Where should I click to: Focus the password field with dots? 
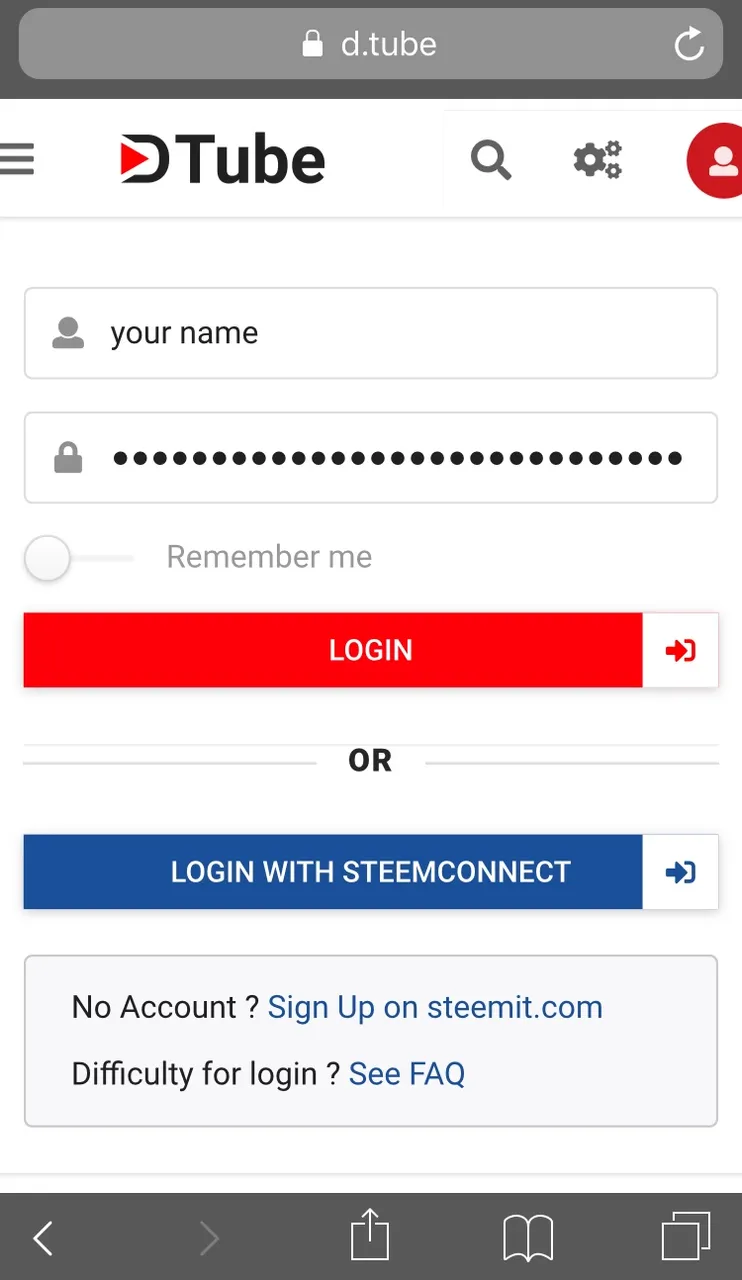(x=400, y=458)
